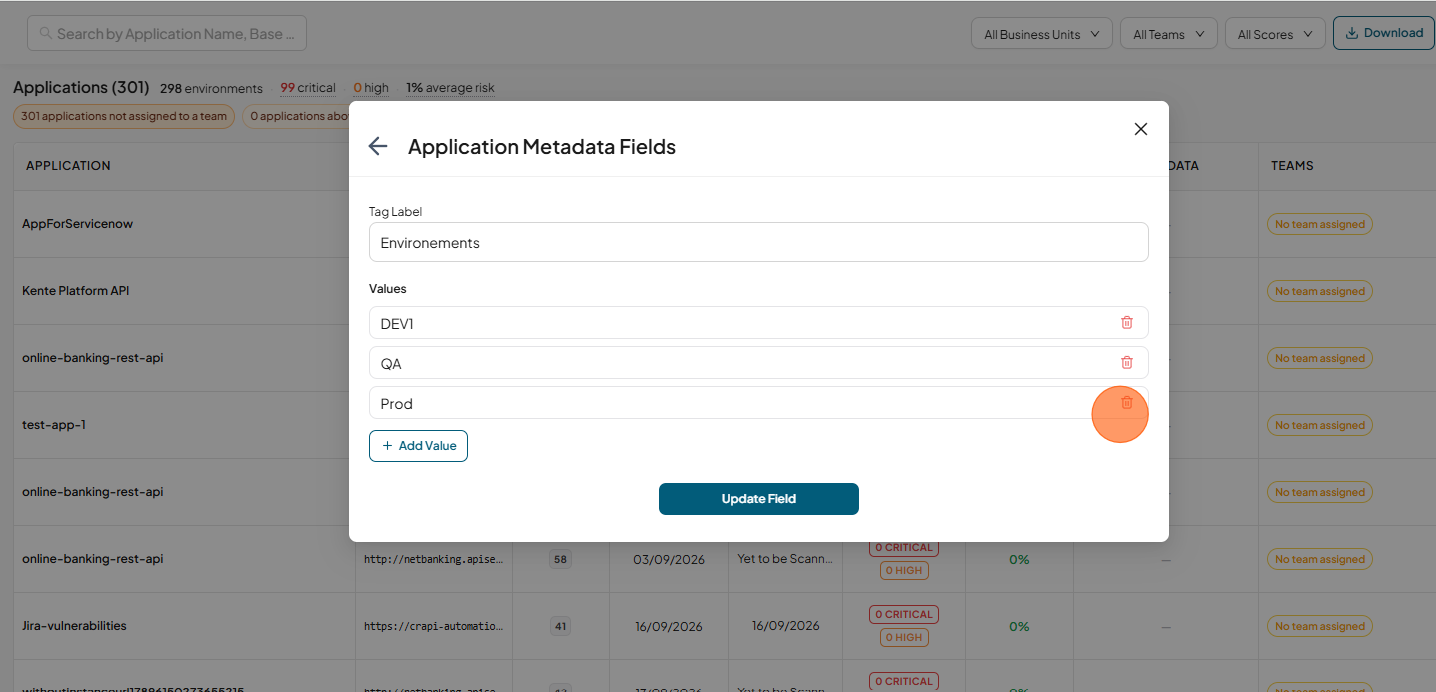Screen dimensions: 1436x692
Task: Open the All Teams dropdown
Action: (1168, 34)
